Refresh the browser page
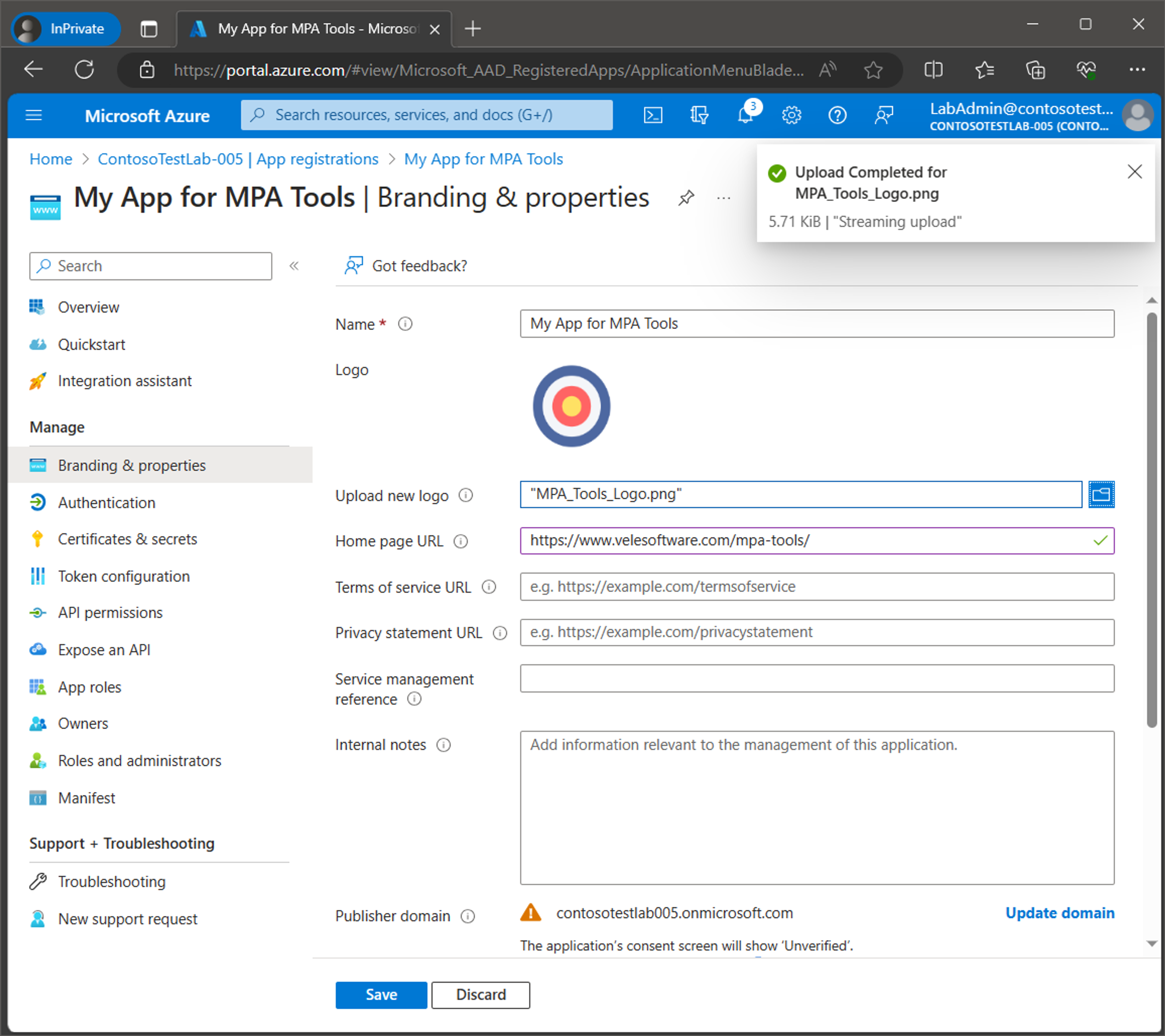This screenshot has width=1165, height=1036. (x=85, y=69)
